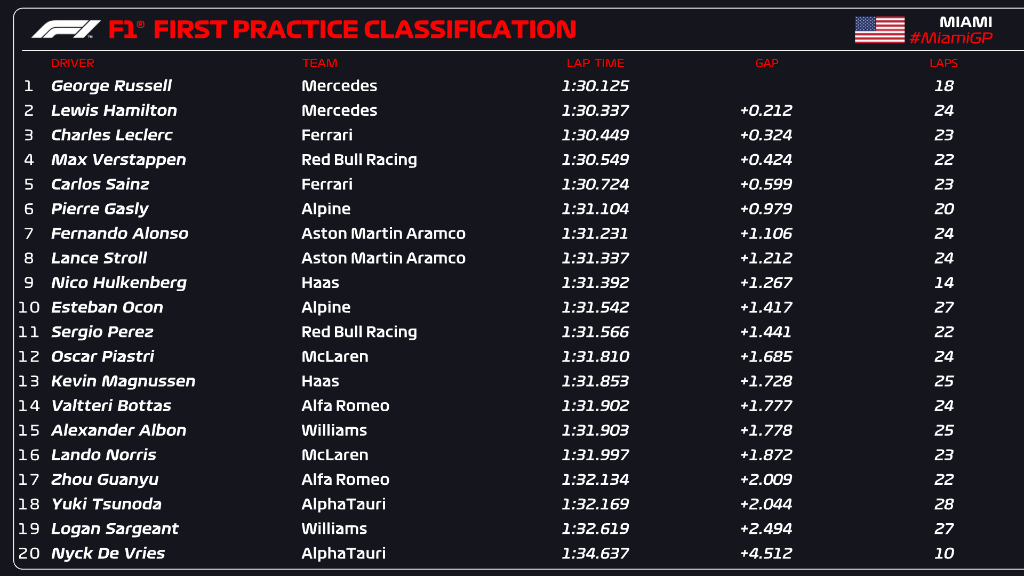Open George Russell's driver name
1024x576 pixels.
point(111,86)
